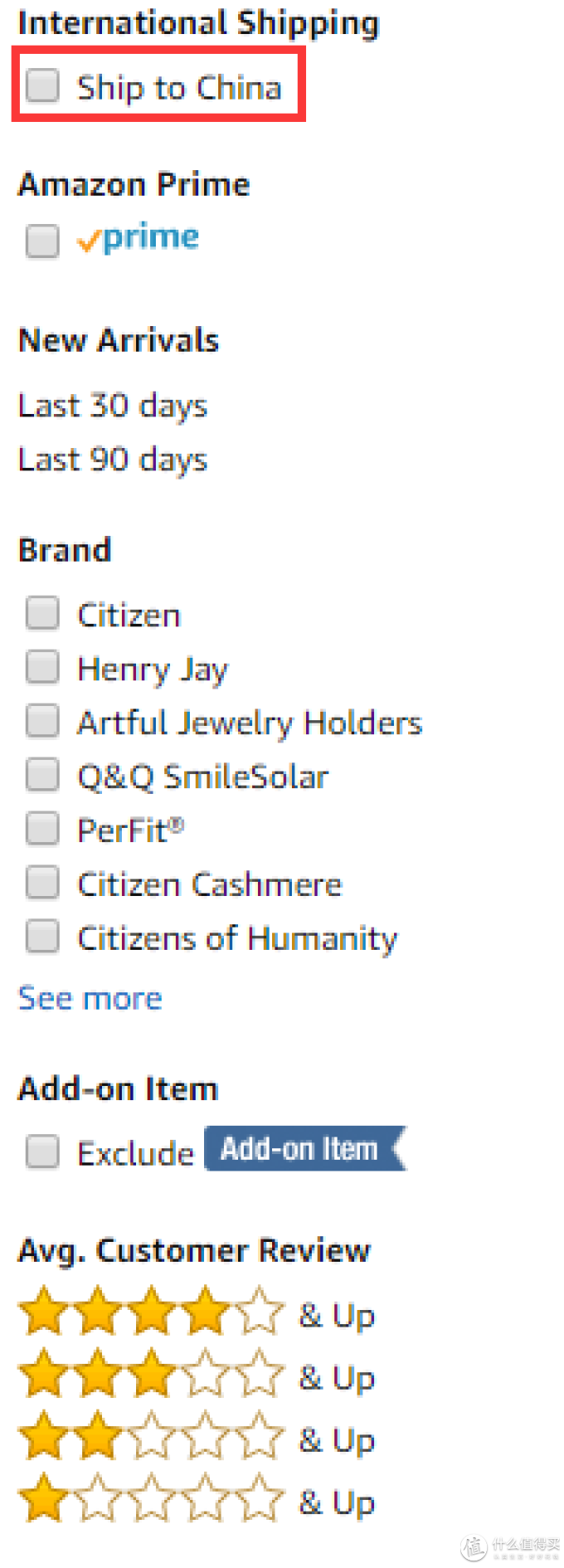Tick the Exclude Add-on Item checkbox
Screen dimensions: 564x1568
pos(42,1152)
